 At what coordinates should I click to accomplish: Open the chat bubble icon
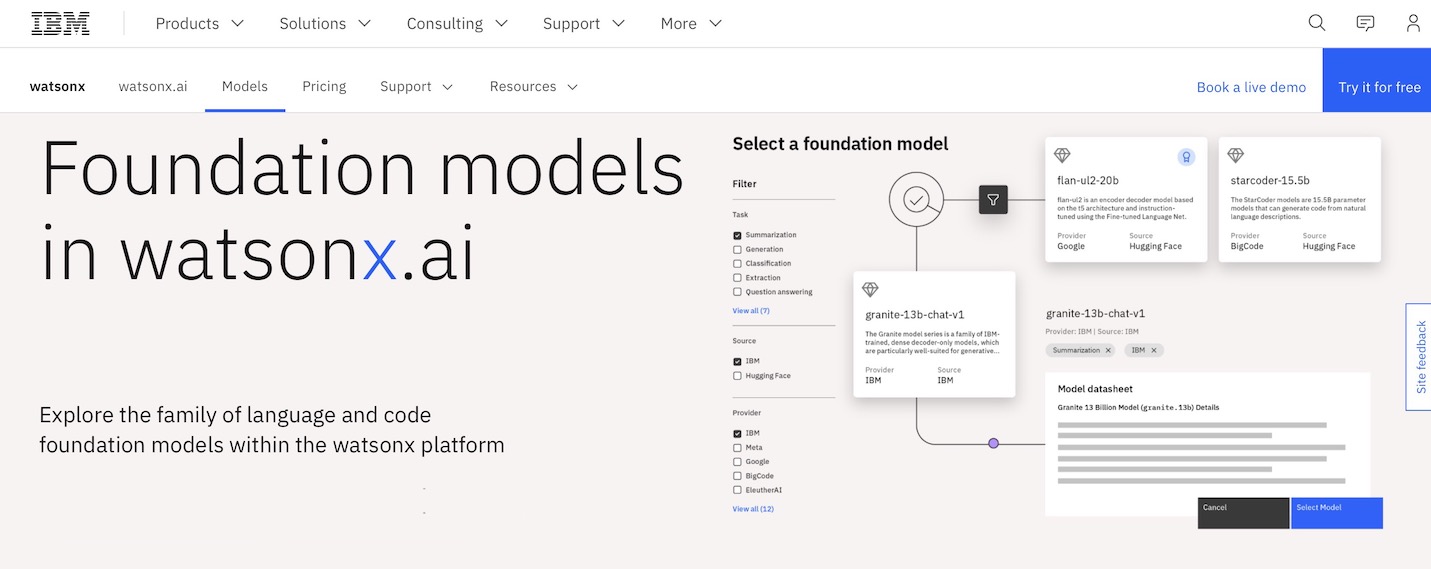click(x=1365, y=23)
